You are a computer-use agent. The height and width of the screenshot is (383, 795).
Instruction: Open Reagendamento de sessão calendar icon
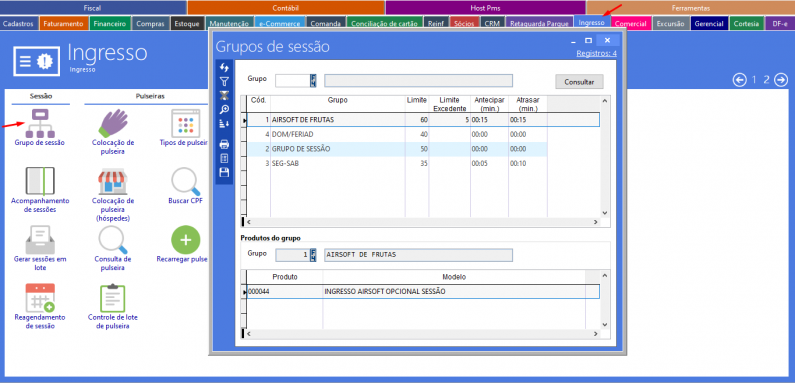[x=40, y=298]
